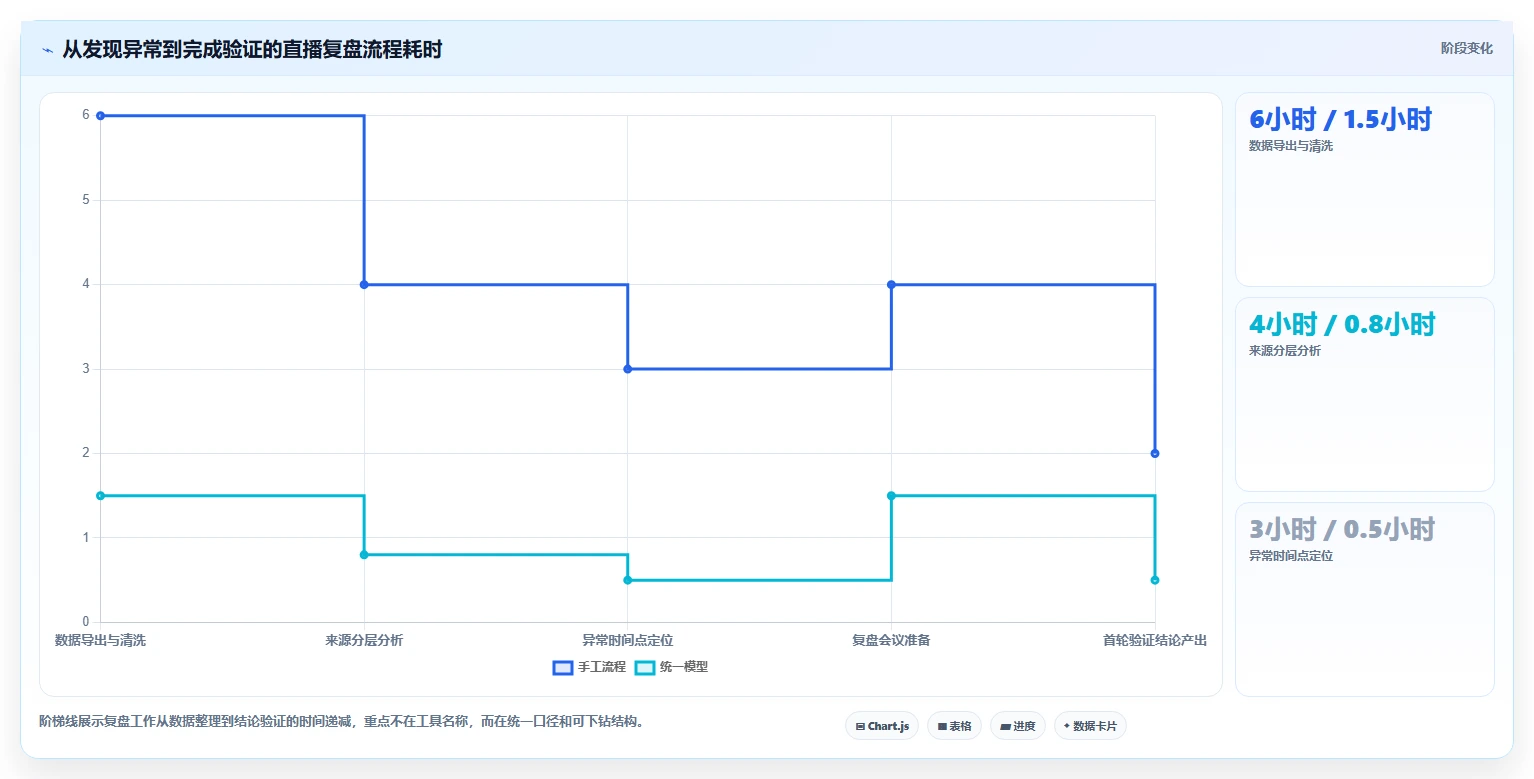Click the lightning icon beside the chart title
The image size is (1534, 779).
(47, 50)
